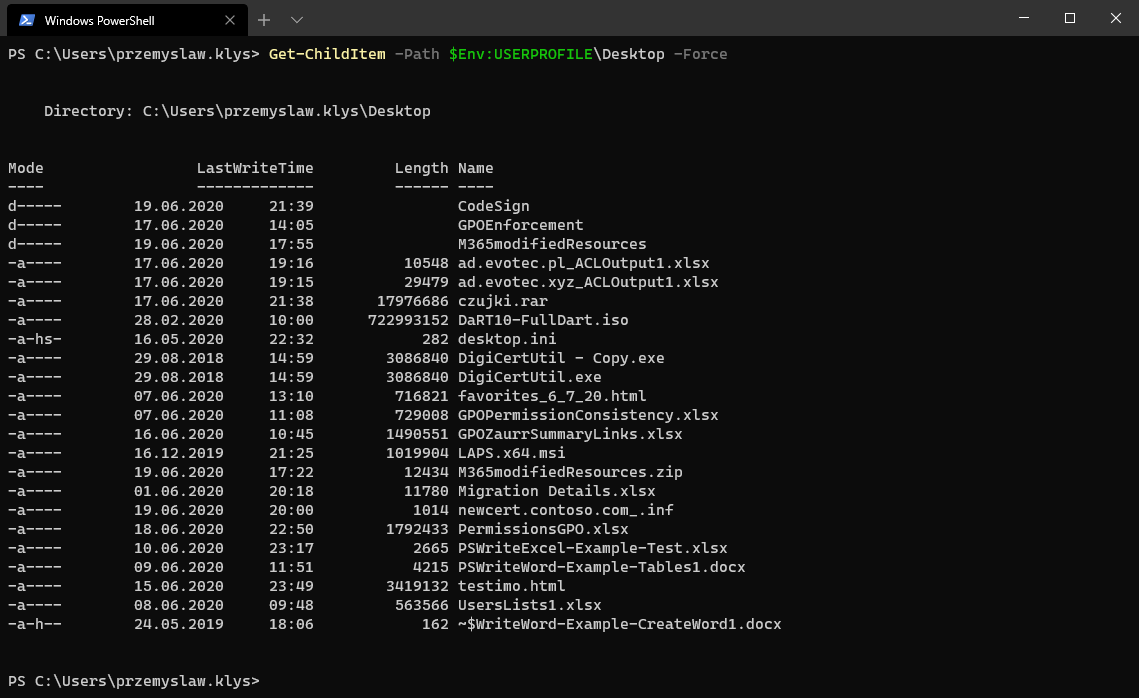Click the Directory path header text
This screenshot has height=698, width=1139.
pos(236,111)
